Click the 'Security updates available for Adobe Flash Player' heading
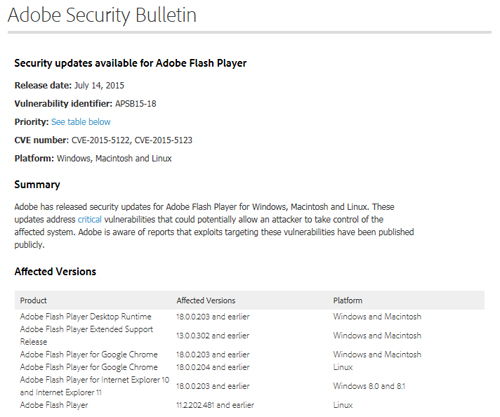Image resolution: width=500 pixels, height=417 pixels. tap(130, 63)
